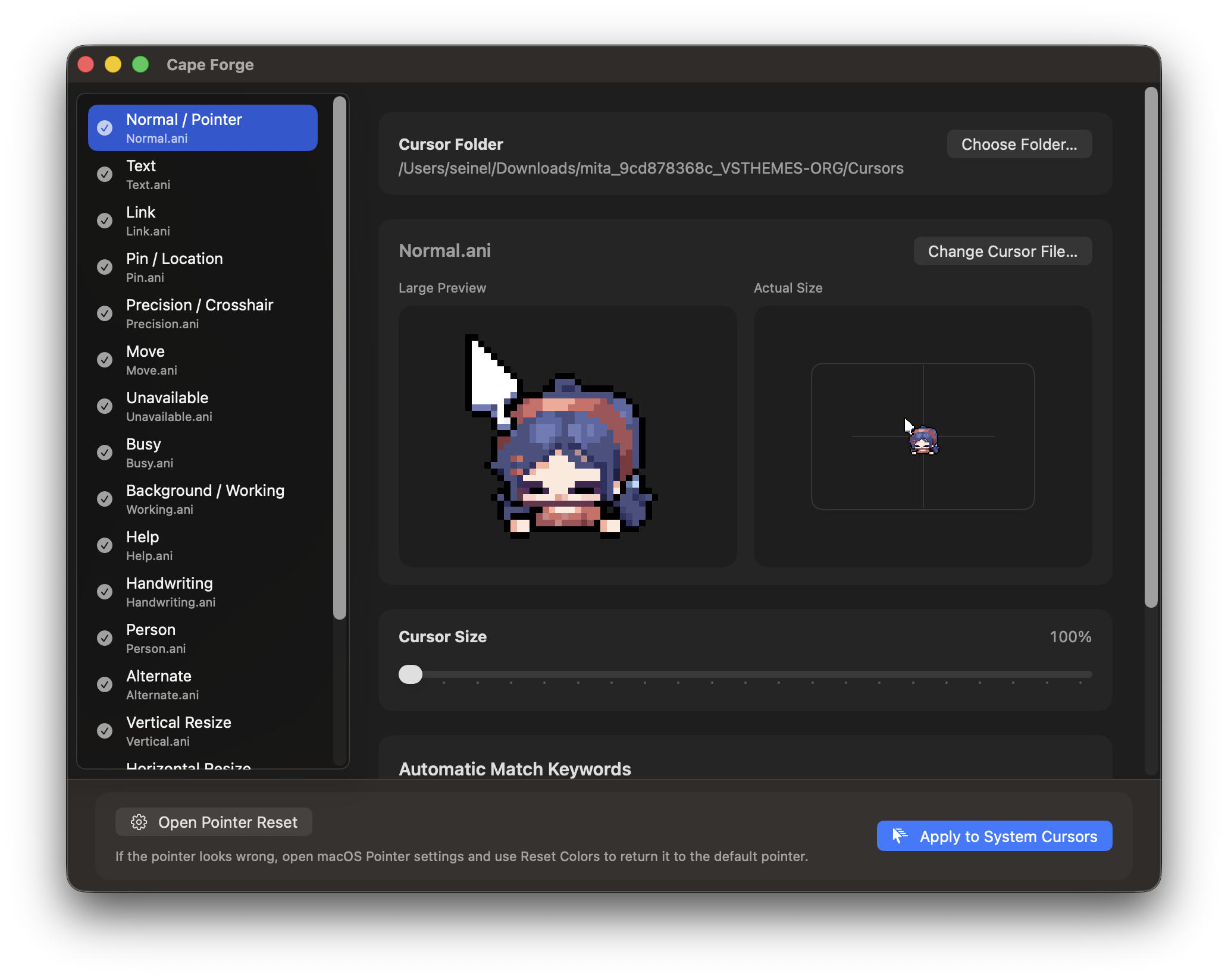The image size is (1228, 980).
Task: Click the Normal.ani panel heading
Action: point(445,250)
